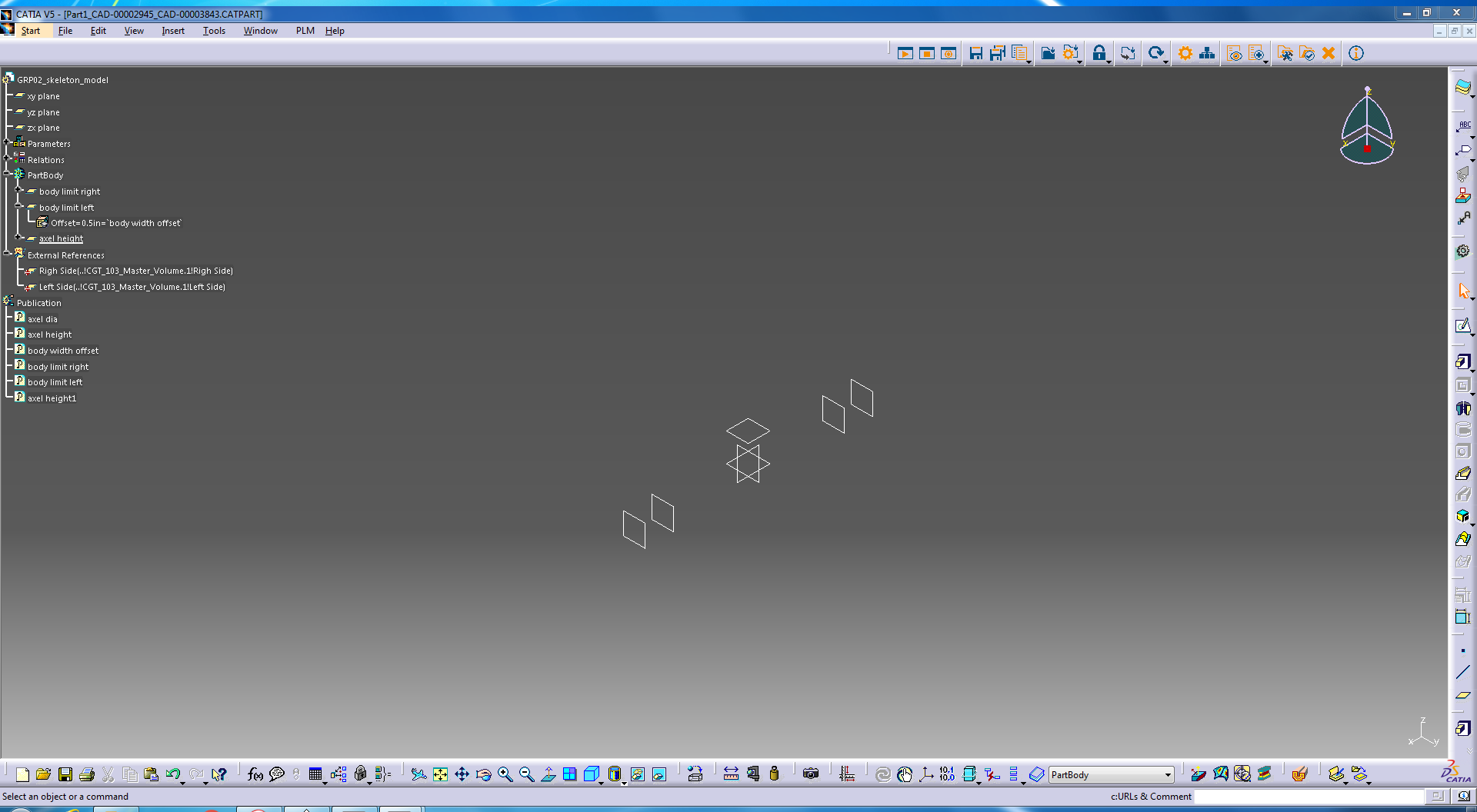Screen dimensions: 1477x812
Task: Expand the Relations tree node
Action: pyautogui.click(x=7, y=159)
